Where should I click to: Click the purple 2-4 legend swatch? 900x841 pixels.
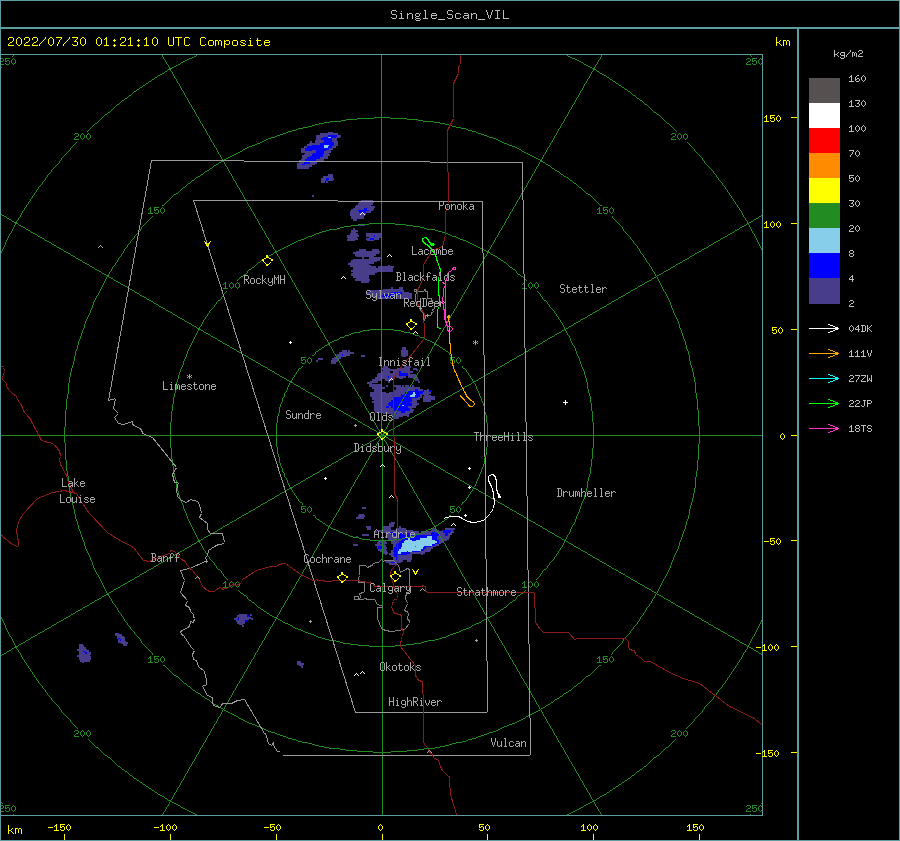pos(824,291)
